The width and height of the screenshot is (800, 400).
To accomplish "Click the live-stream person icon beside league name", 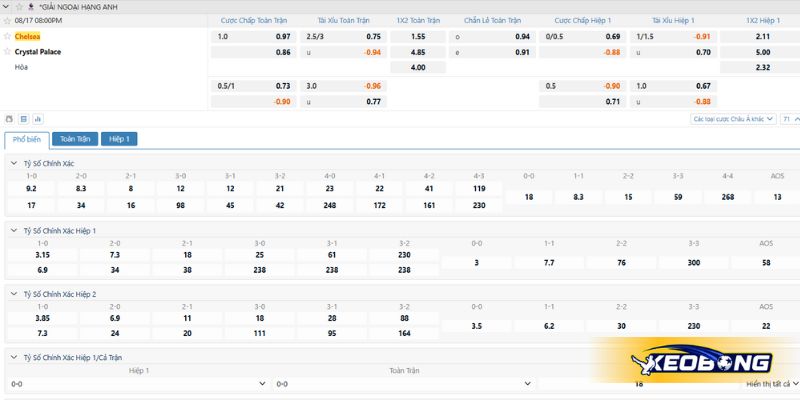I will (31, 7).
